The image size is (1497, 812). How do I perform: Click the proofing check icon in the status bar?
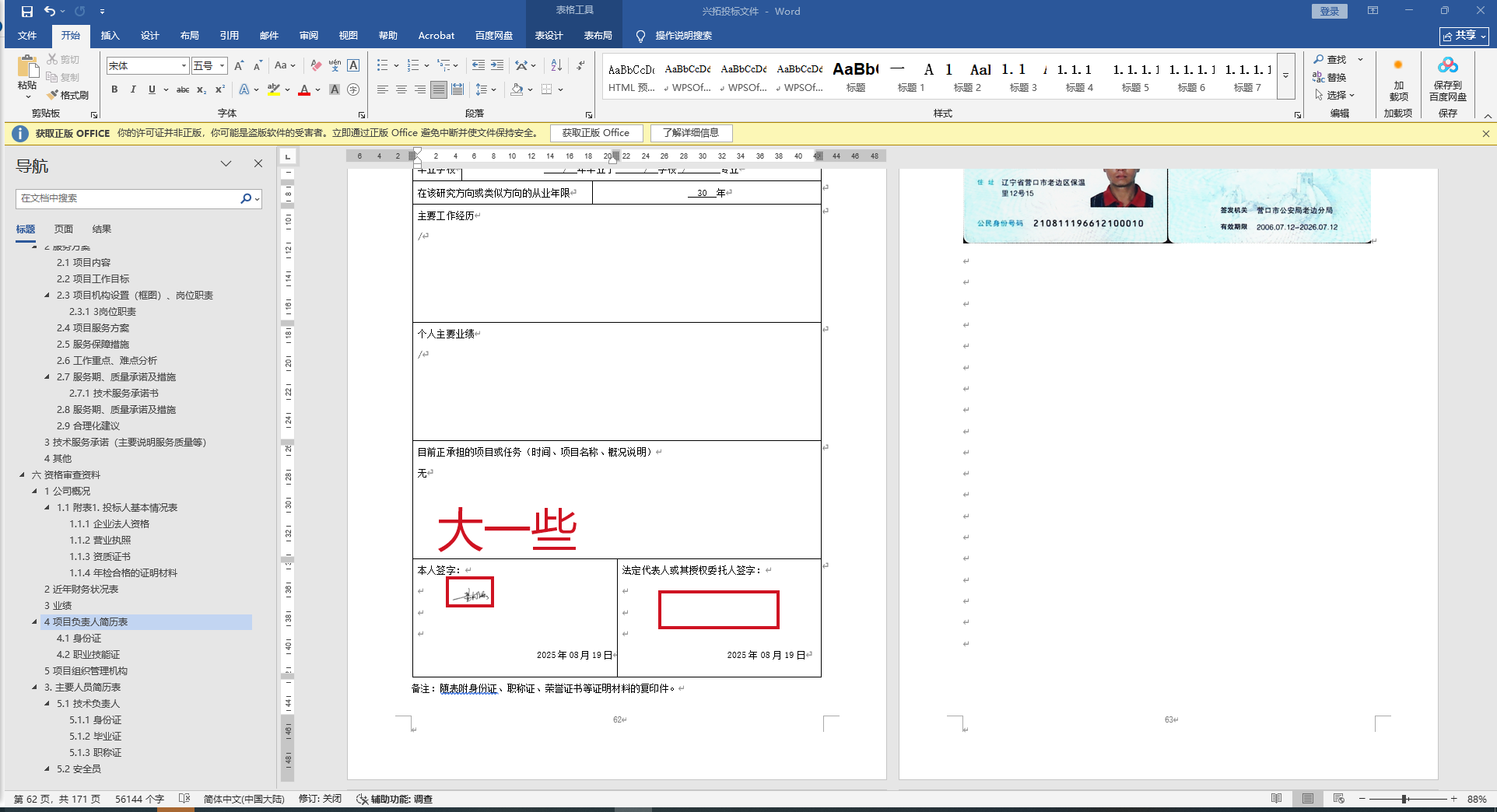[184, 799]
